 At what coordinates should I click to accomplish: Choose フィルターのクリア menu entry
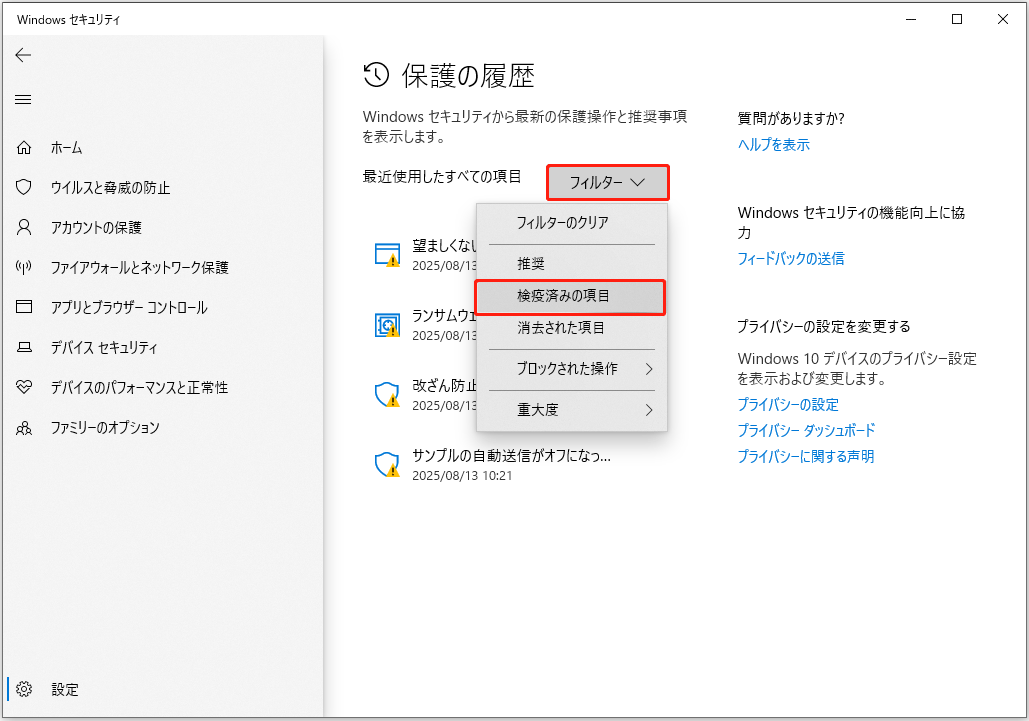pyautogui.click(x=562, y=223)
